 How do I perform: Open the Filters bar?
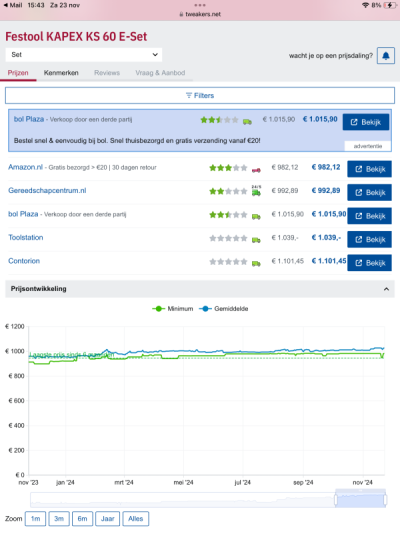coord(200,96)
